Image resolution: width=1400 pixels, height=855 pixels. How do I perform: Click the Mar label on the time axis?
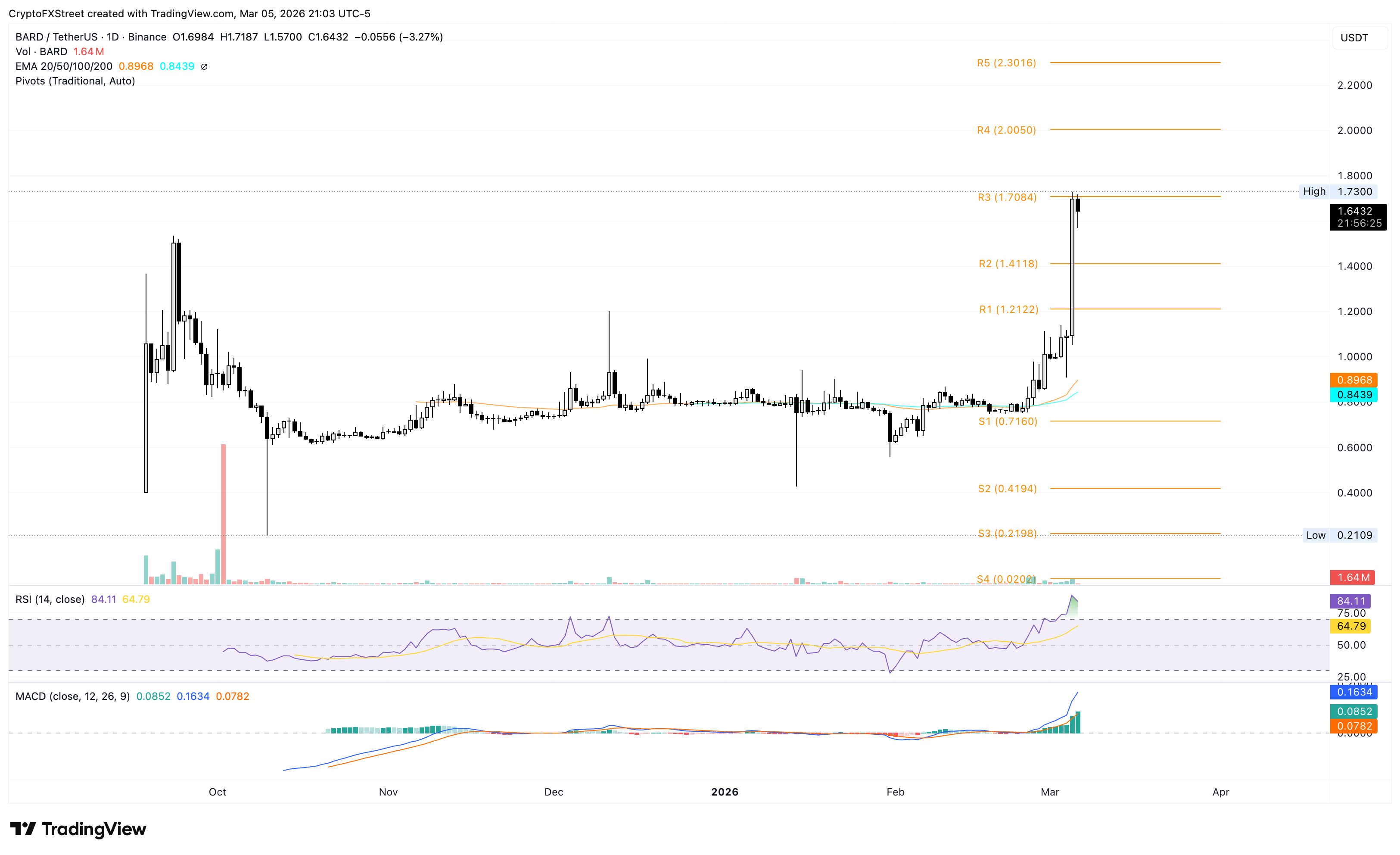(1049, 792)
